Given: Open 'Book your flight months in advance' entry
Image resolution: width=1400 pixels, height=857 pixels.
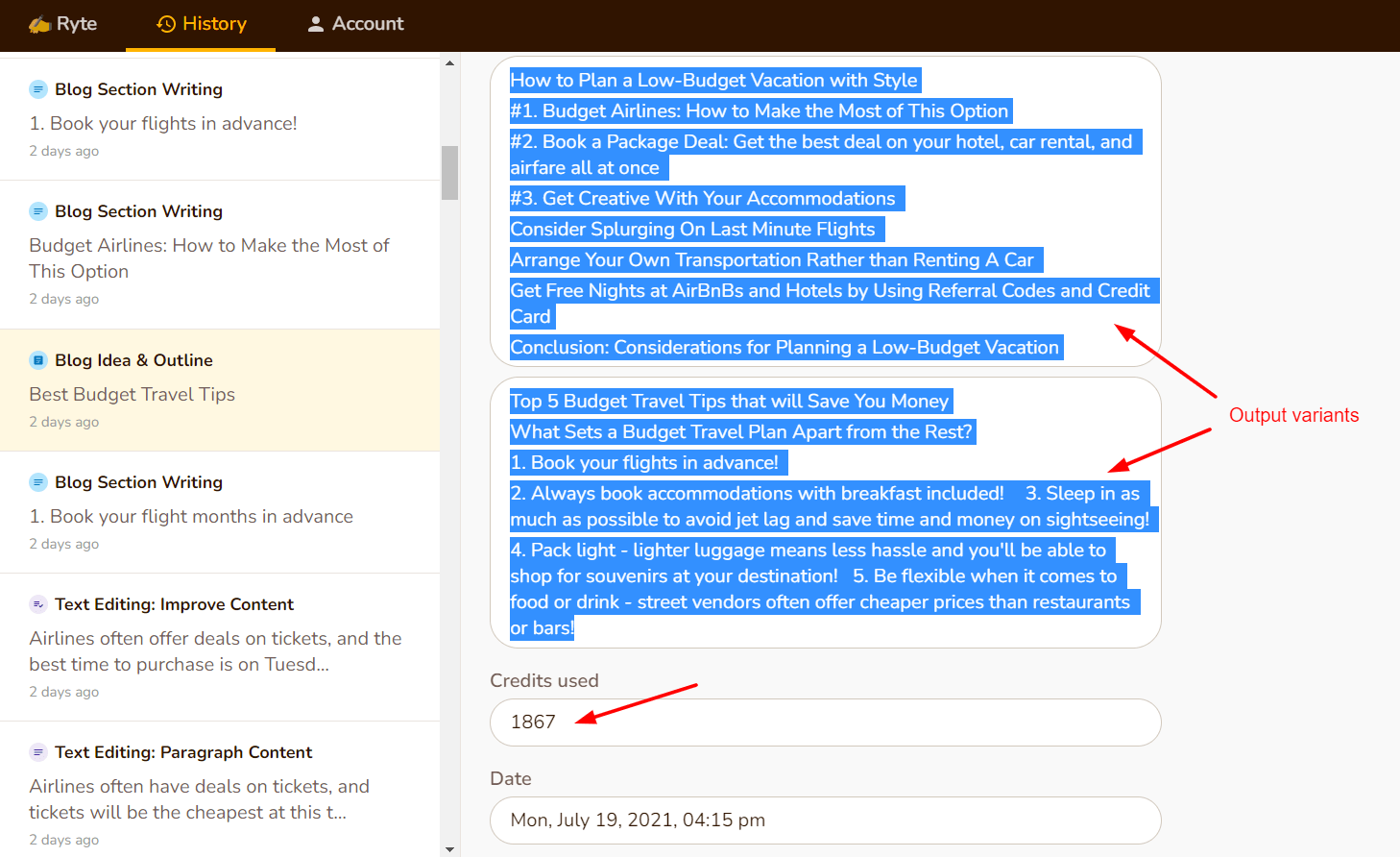Looking at the screenshot, I should point(220,512).
